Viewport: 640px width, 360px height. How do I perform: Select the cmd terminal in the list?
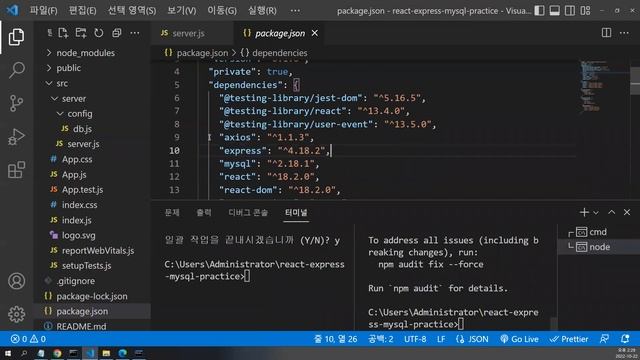[598, 232]
